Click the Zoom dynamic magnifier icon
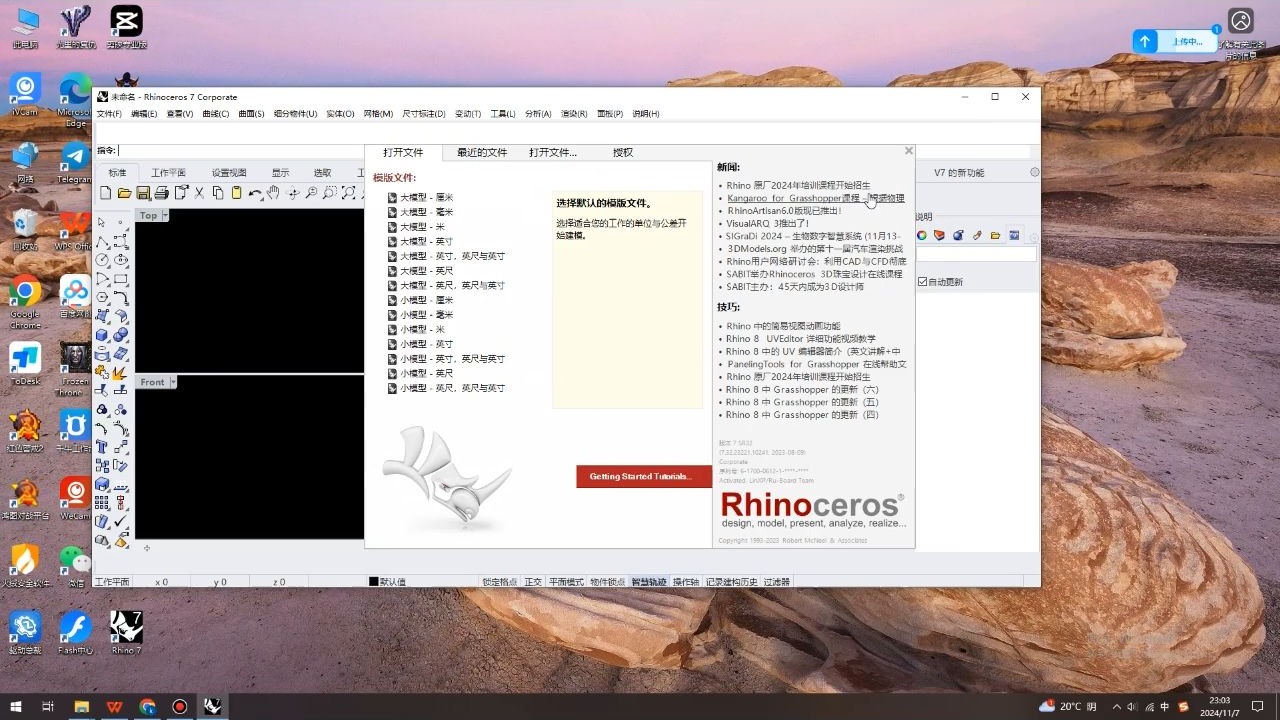Viewport: 1280px width, 720px height. tap(311, 193)
